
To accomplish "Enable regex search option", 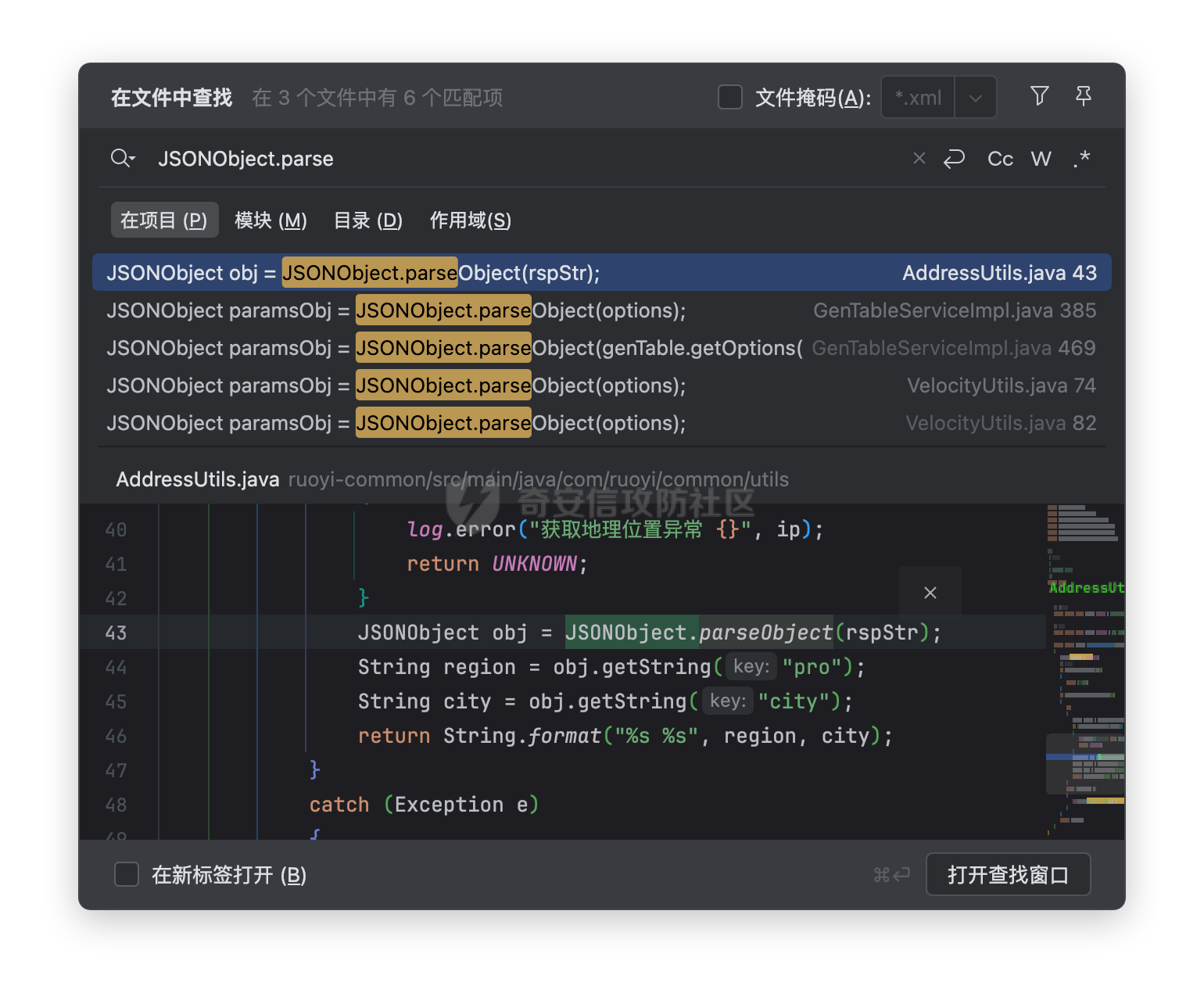I will point(1082,159).
